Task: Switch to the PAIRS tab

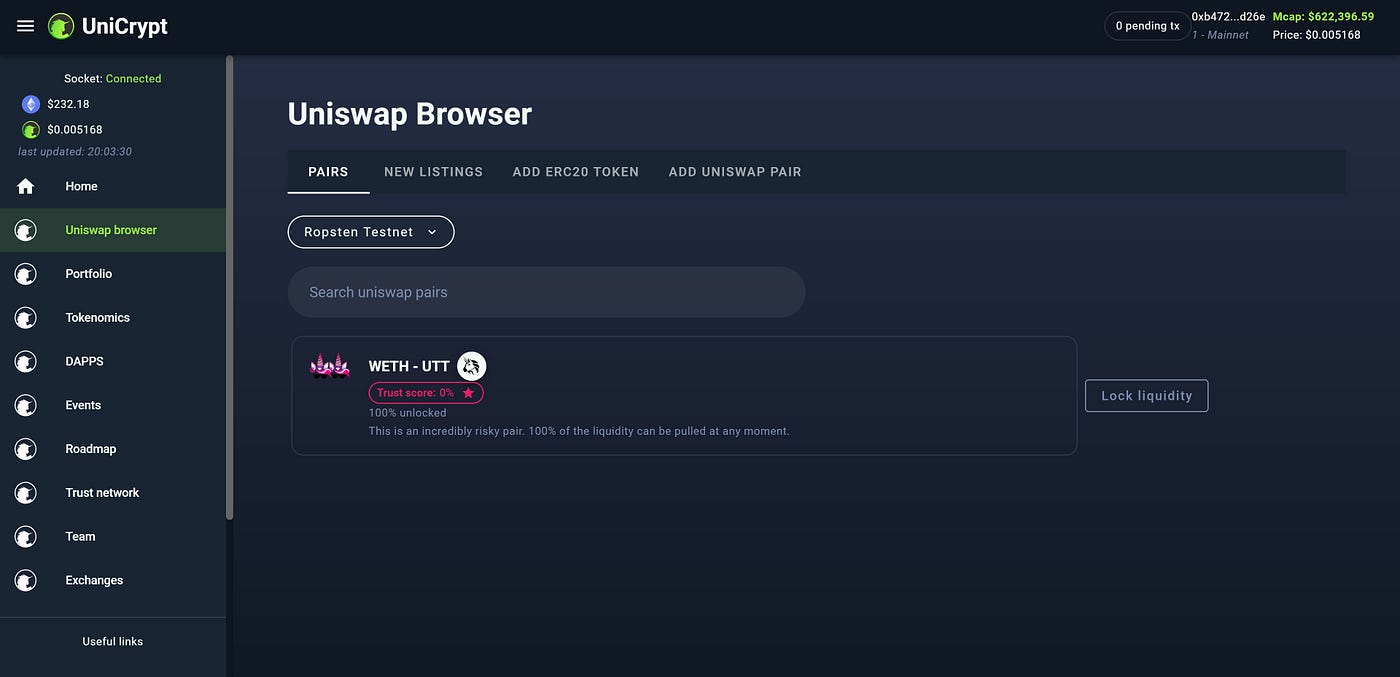Action: click(328, 172)
